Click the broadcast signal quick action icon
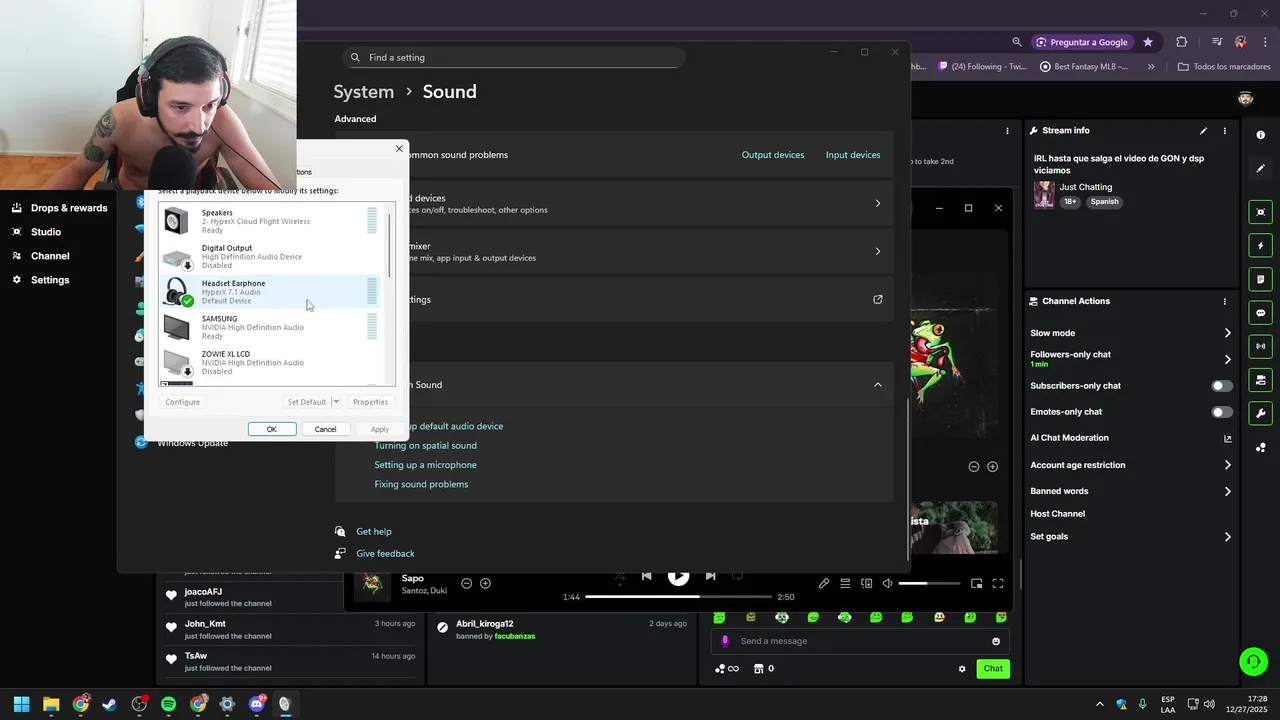The image size is (1280, 720). 1260,346
